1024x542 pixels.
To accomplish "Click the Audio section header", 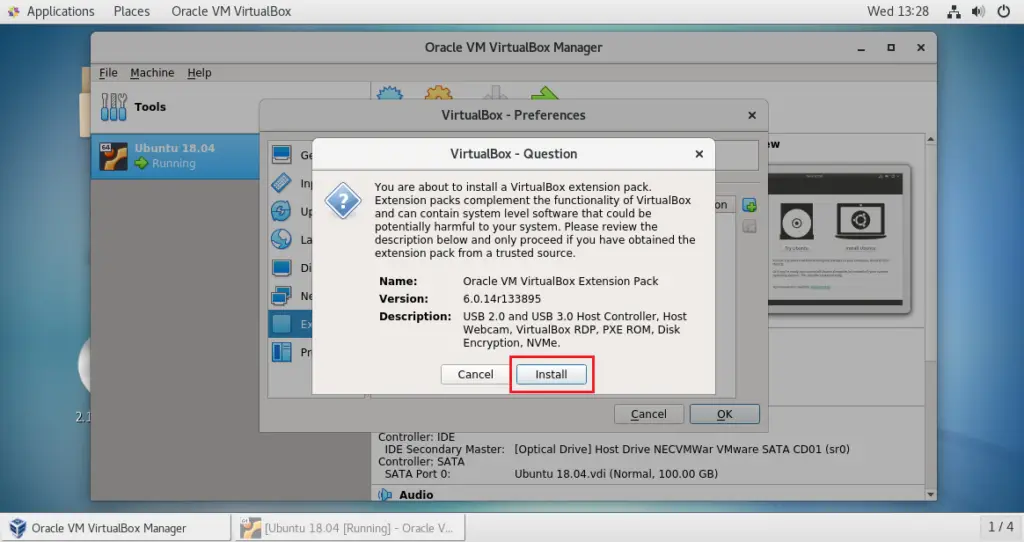I will (x=416, y=495).
